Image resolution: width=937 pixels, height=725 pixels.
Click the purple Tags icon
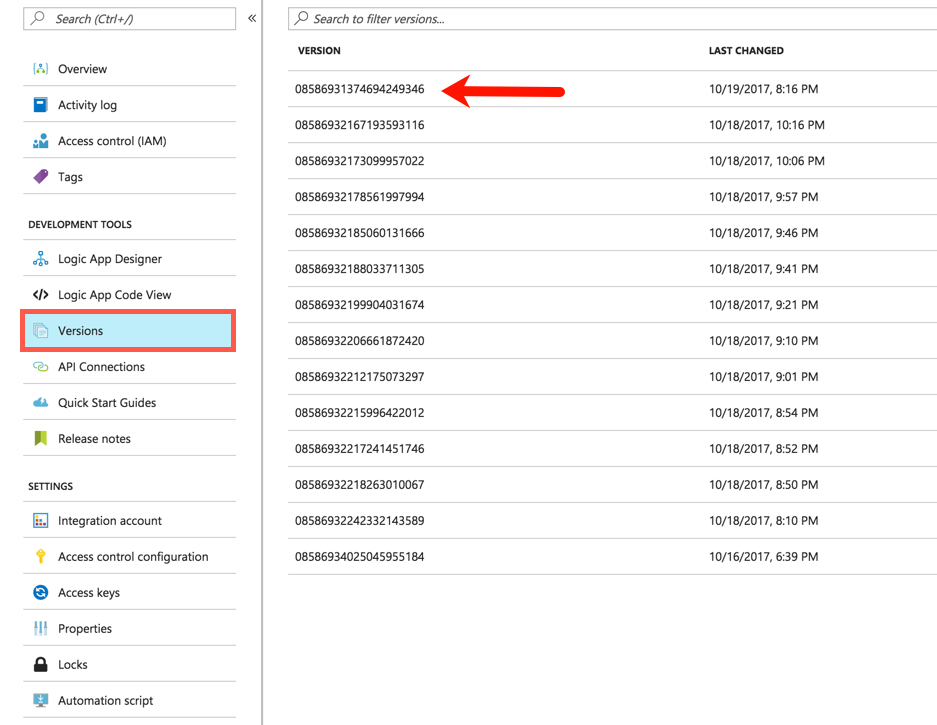pyautogui.click(x=40, y=177)
